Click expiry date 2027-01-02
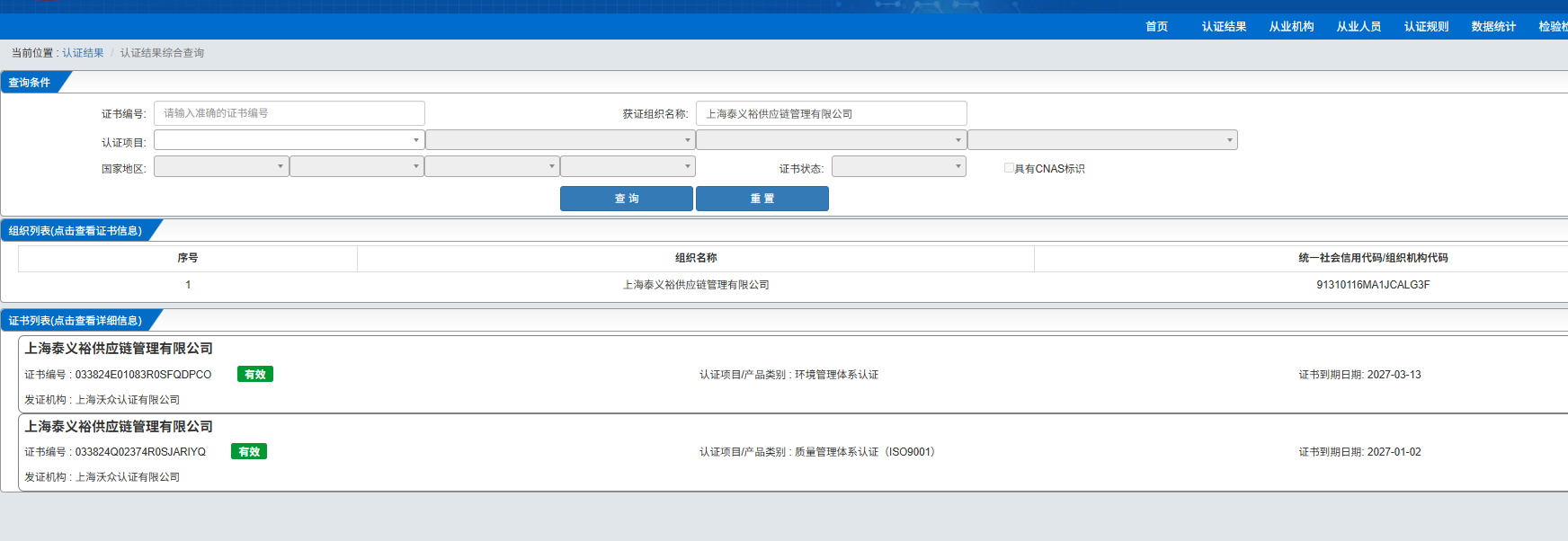 (1394, 452)
